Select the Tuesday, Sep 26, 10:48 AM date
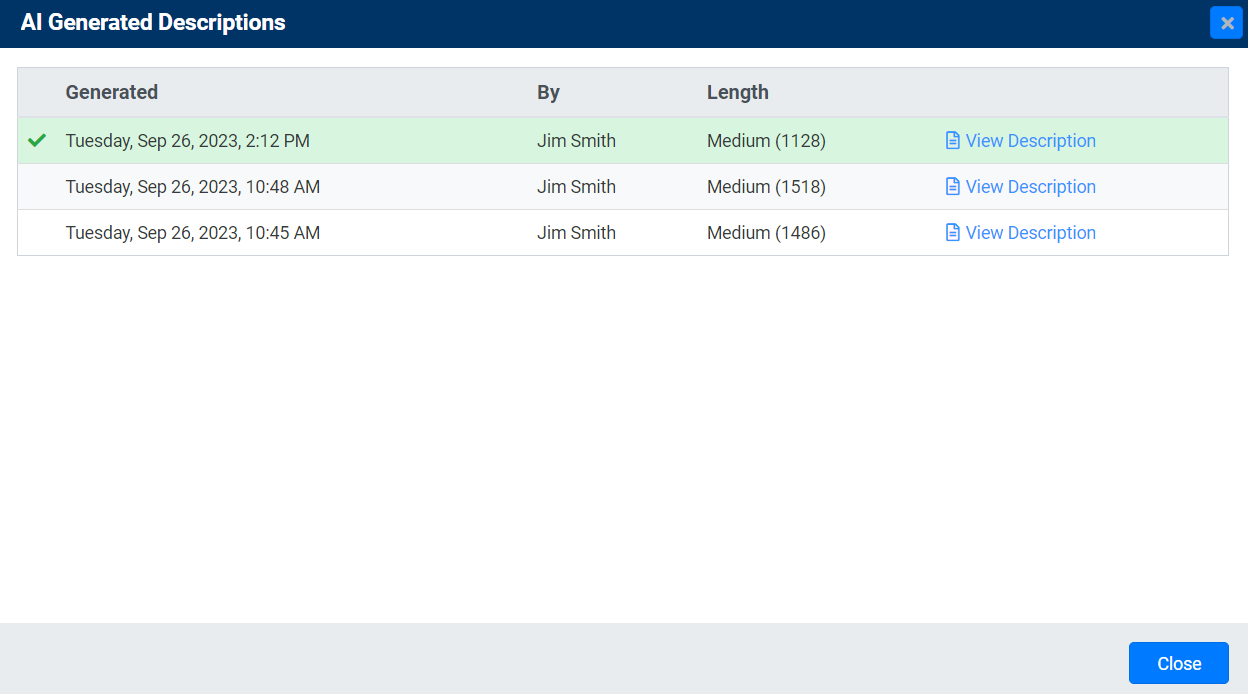 (x=192, y=187)
